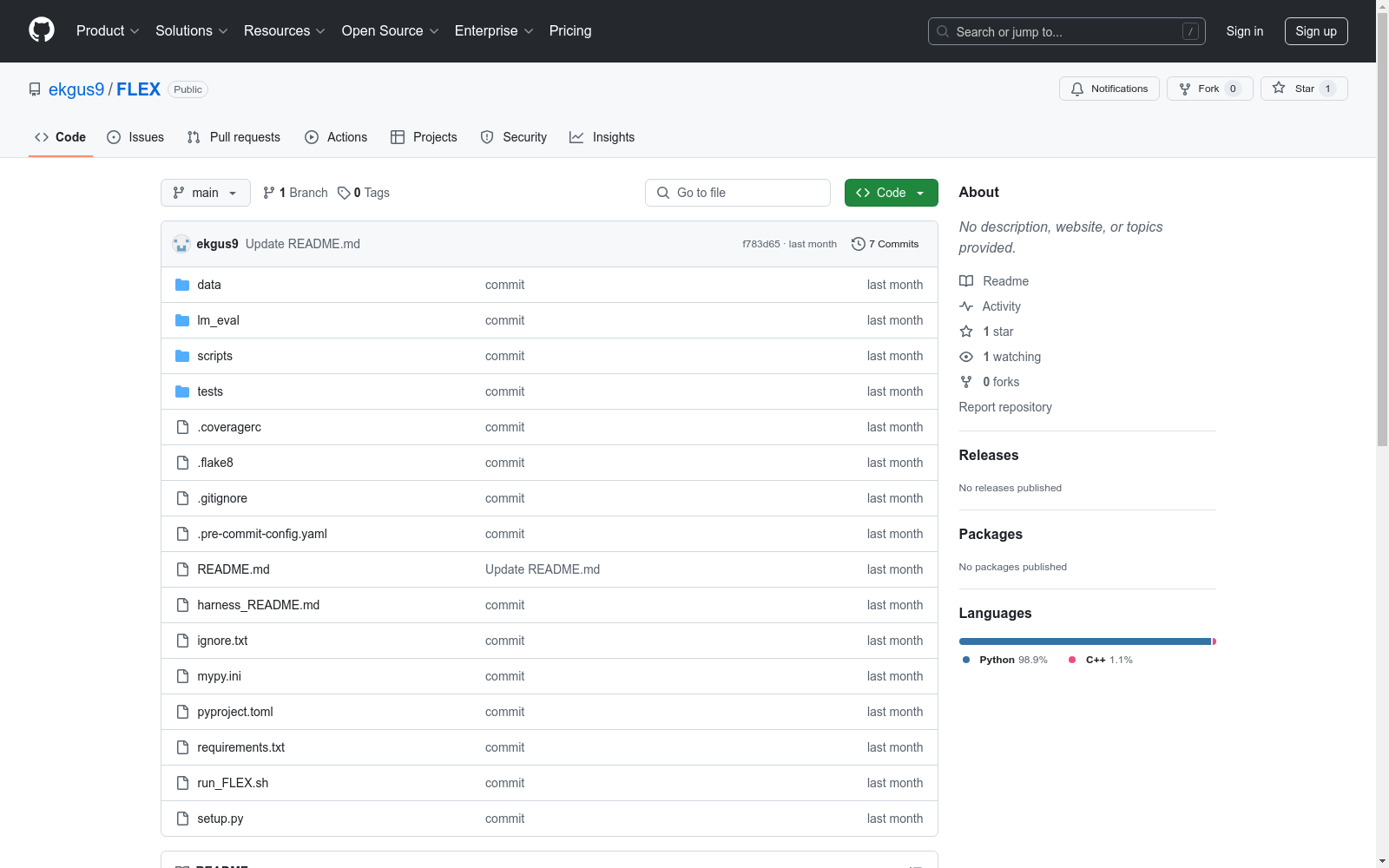1389x868 pixels.
Task: Click the C++ pink language dot
Action: 1072,660
